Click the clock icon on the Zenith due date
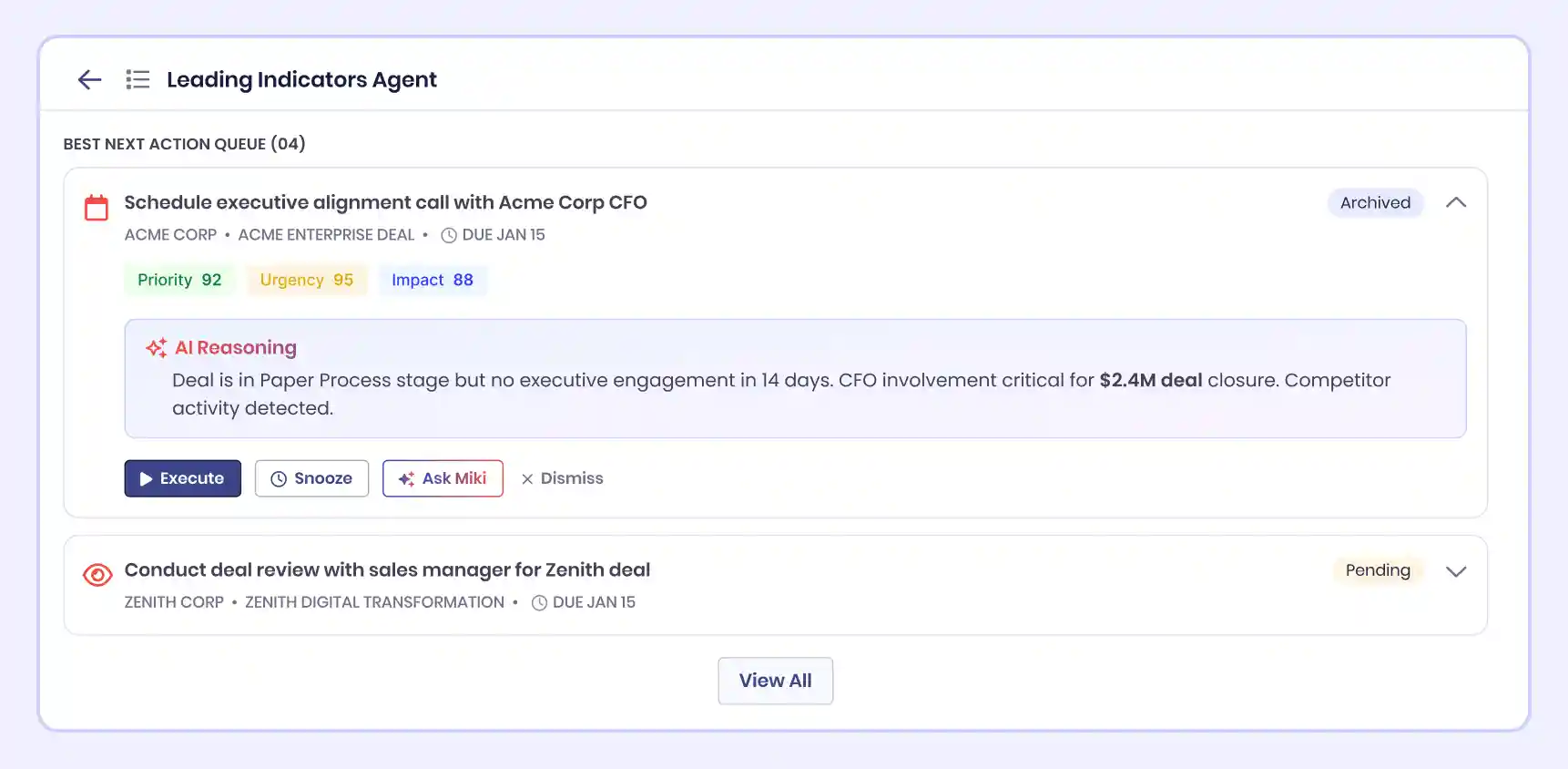1568x769 pixels. click(539, 603)
